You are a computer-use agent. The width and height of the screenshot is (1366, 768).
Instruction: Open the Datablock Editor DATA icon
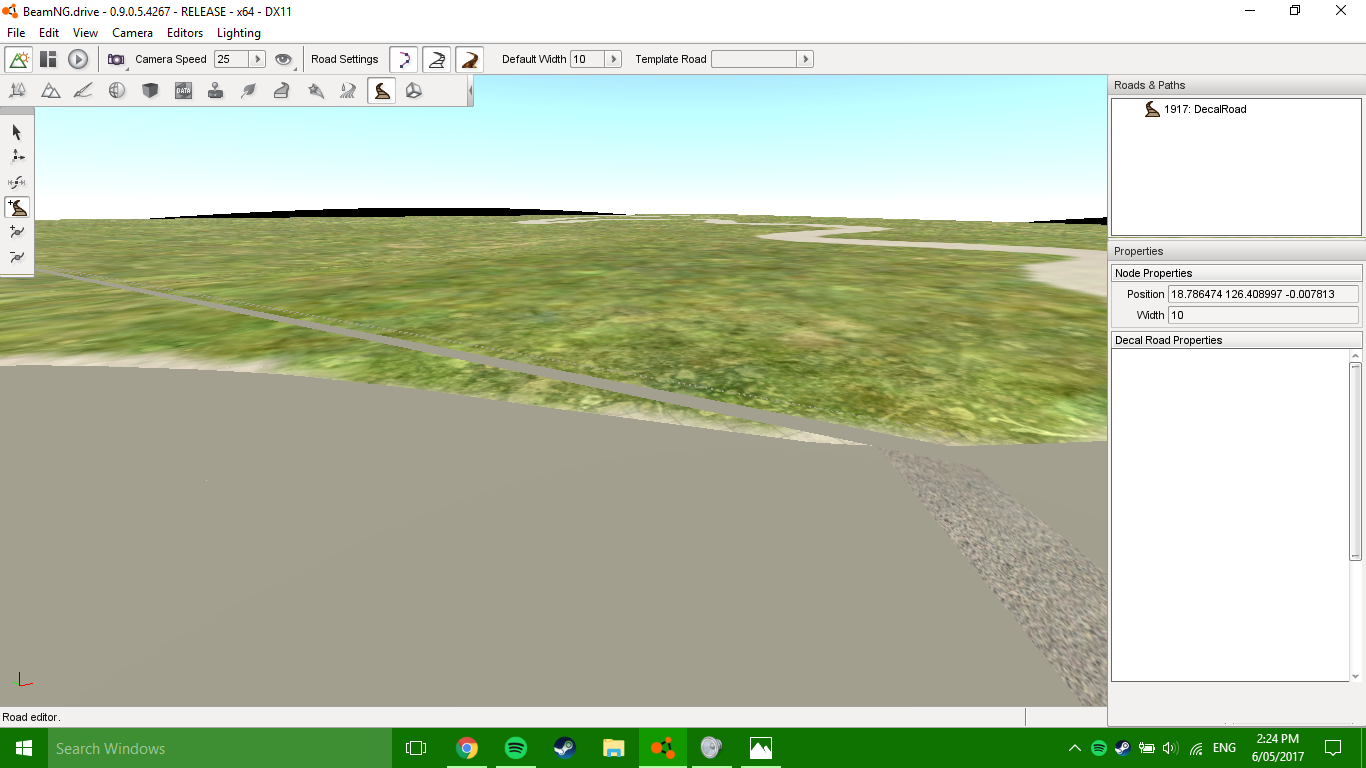coord(183,90)
